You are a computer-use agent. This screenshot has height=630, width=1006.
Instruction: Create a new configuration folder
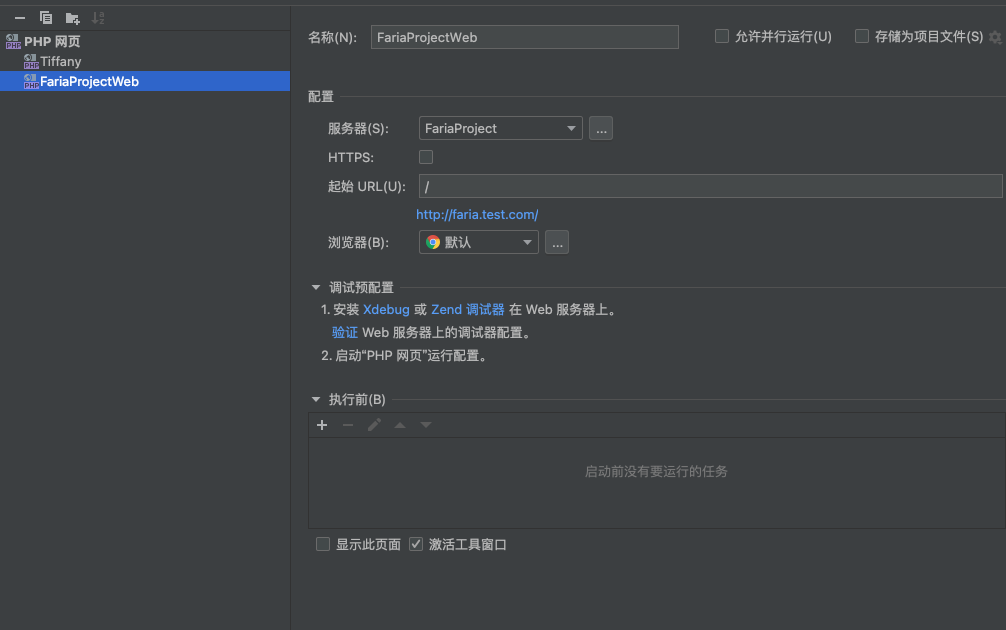click(72, 18)
